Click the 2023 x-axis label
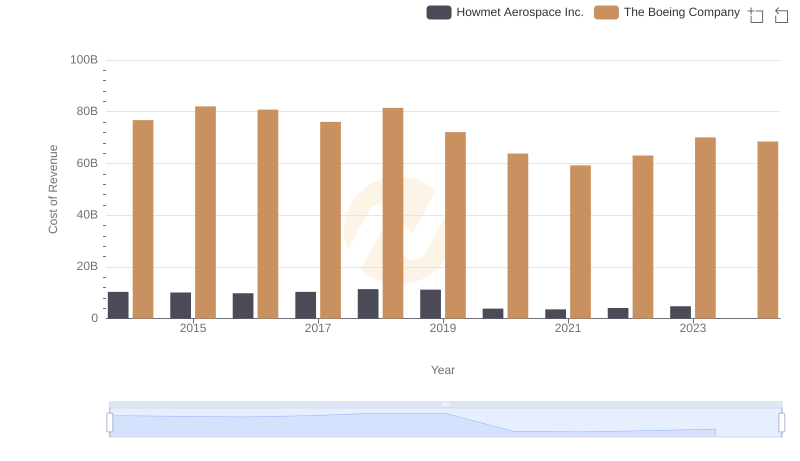This screenshot has width=800, height=461. (x=693, y=328)
